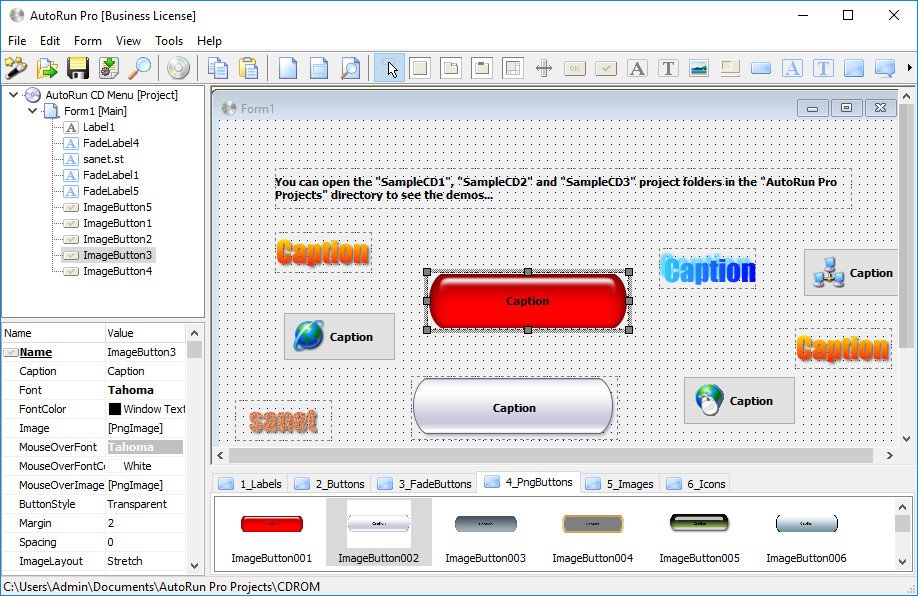Open the Tools menu
918x596 pixels.
tap(169, 40)
